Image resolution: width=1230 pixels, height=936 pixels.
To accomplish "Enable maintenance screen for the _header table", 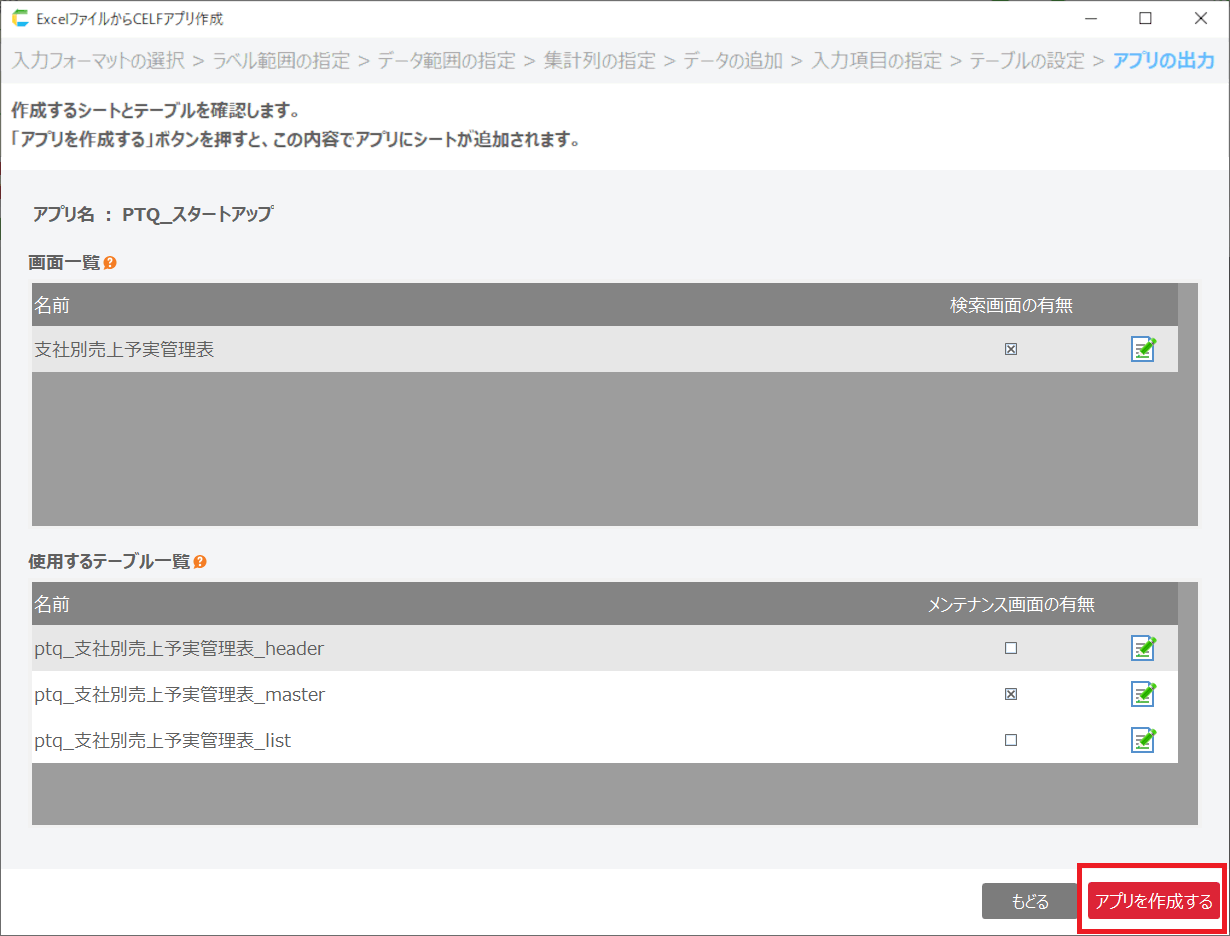I will click(1011, 648).
